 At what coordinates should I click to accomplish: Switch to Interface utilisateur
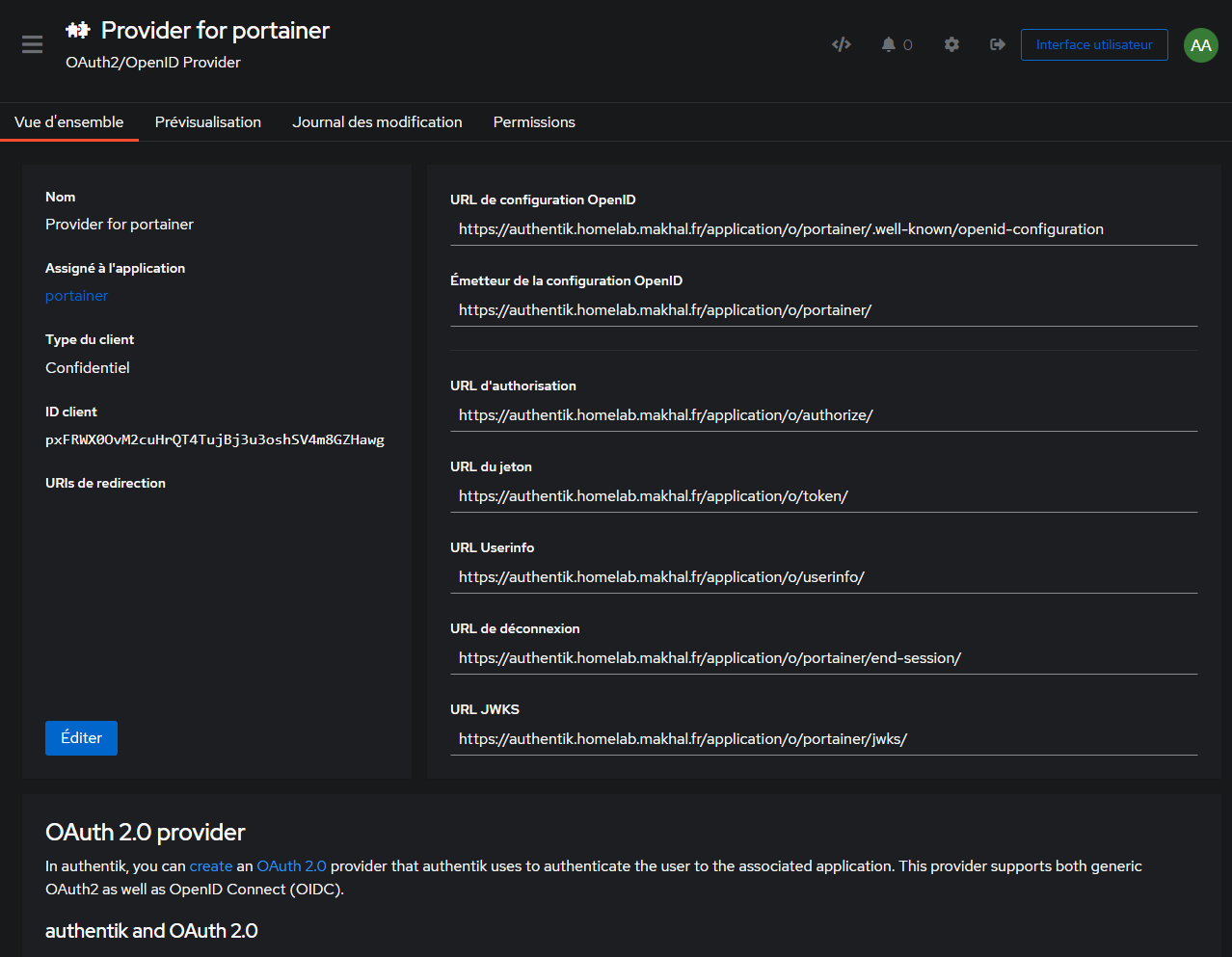1094,44
